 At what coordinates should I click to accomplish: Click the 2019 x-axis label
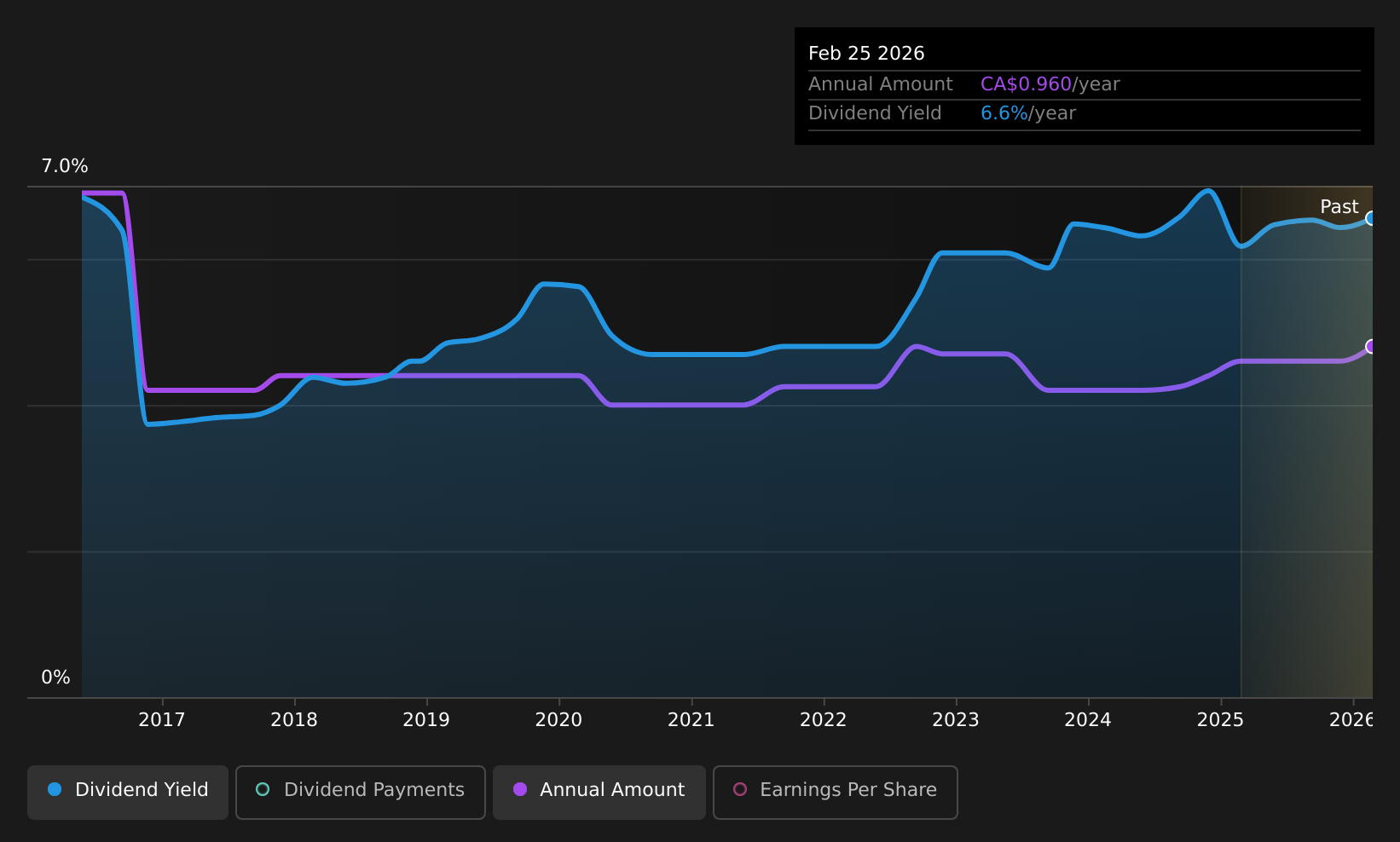tap(426, 720)
